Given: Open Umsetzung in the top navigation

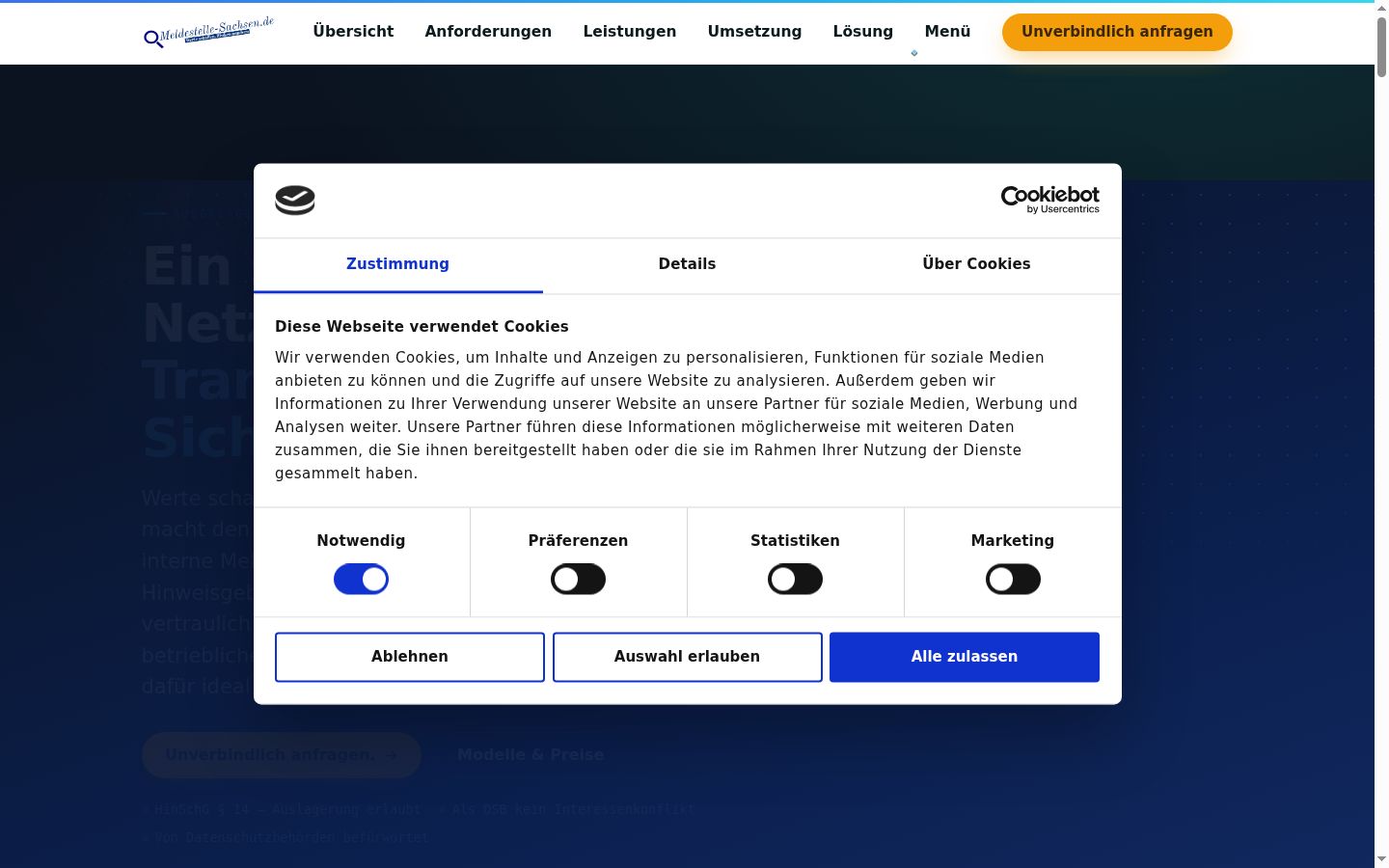Looking at the screenshot, I should [x=754, y=32].
